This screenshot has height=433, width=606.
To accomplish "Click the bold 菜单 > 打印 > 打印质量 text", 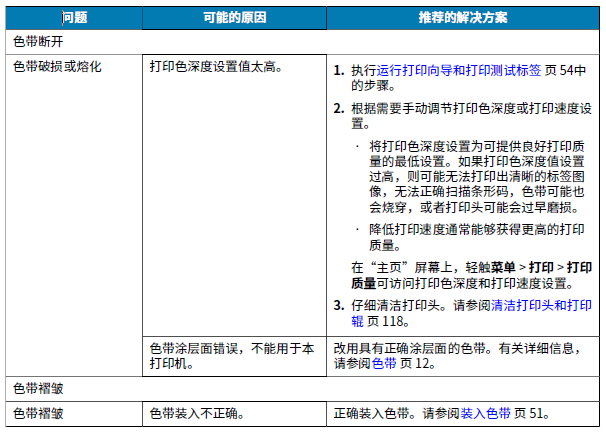I will 472,275.
